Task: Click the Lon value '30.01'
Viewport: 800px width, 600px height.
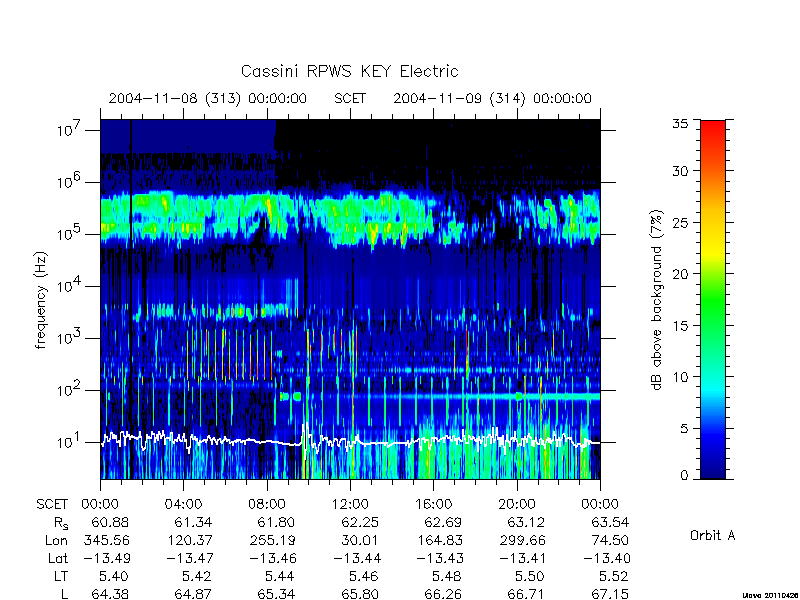Action: 360,540
